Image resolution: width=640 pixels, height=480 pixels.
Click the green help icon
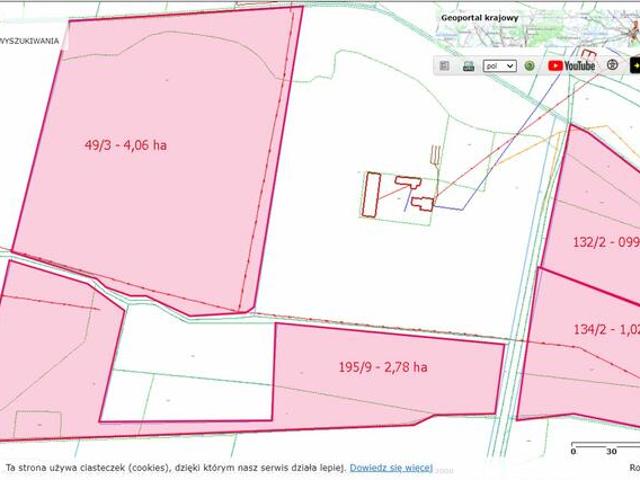pos(529,66)
